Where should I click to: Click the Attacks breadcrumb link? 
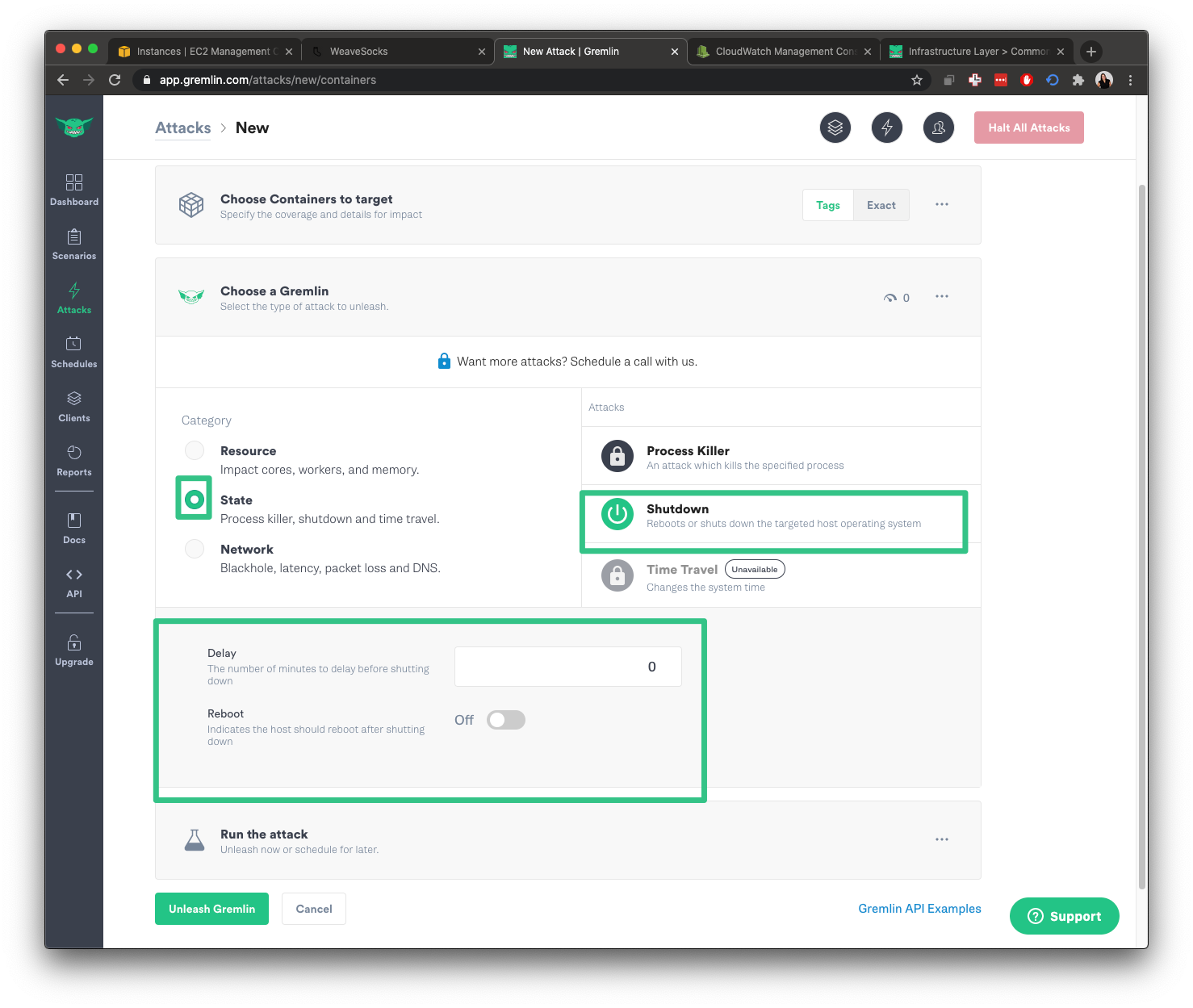click(183, 128)
